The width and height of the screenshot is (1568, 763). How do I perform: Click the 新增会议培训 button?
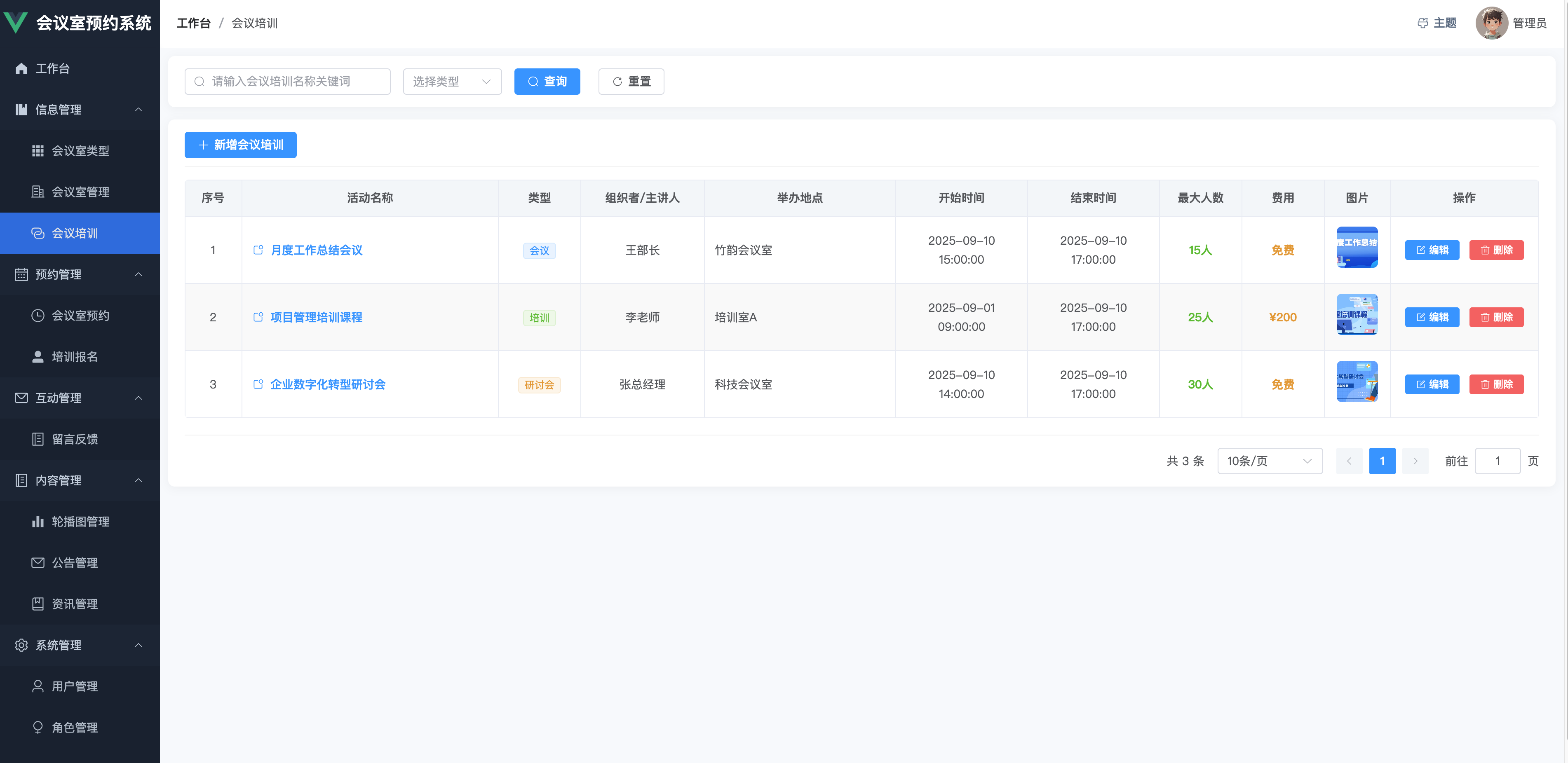tap(240, 145)
